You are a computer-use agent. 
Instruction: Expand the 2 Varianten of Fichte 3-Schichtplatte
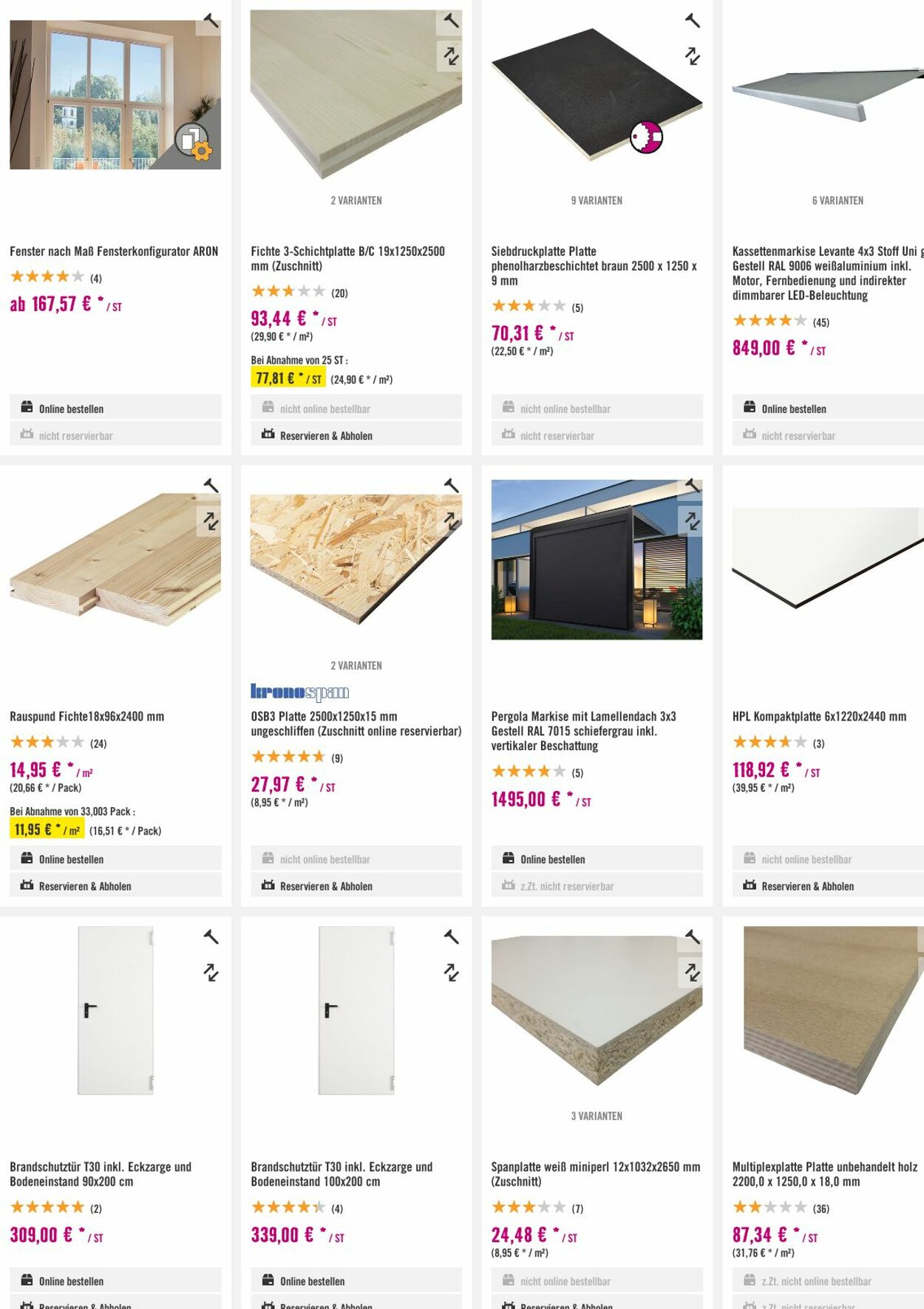coord(357,200)
